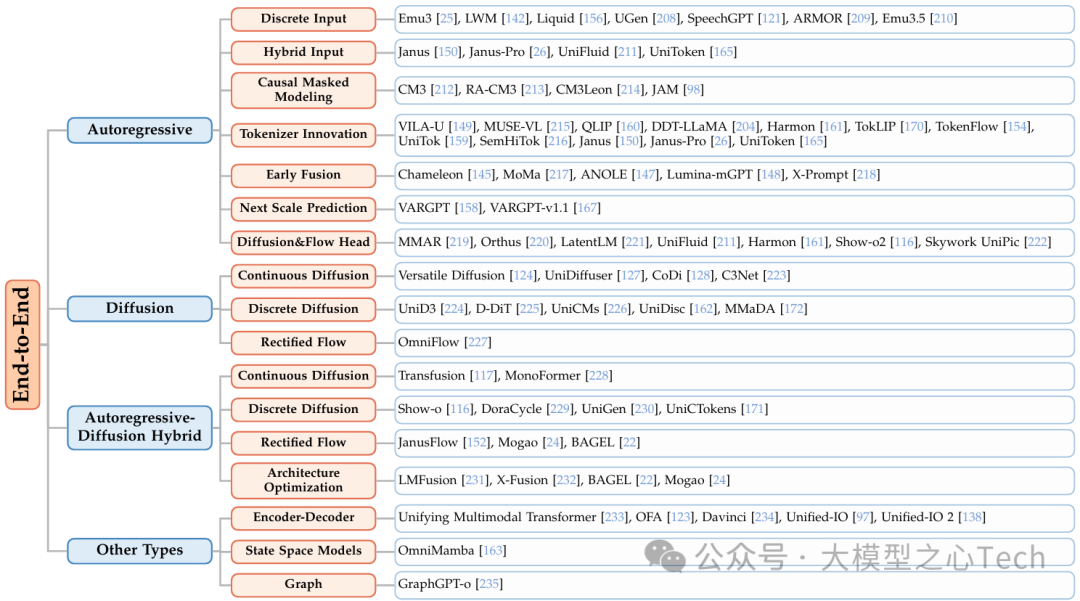Viewport: 1080px width, 601px height.
Task: Click the text "TokLIP"
Action: coord(875,127)
